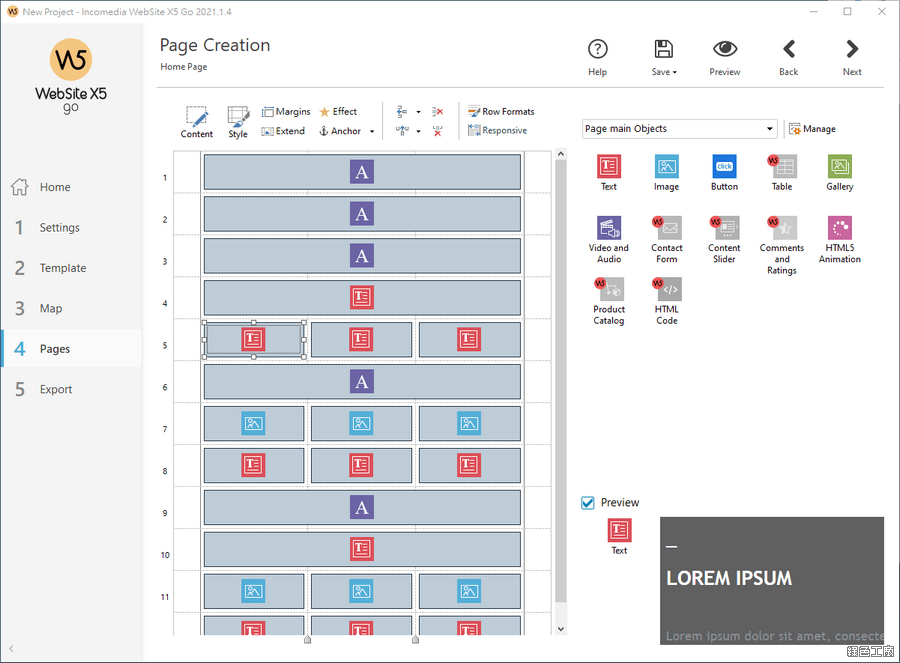Click the Preview eye icon
The height and width of the screenshot is (663, 900).
click(x=725, y=49)
